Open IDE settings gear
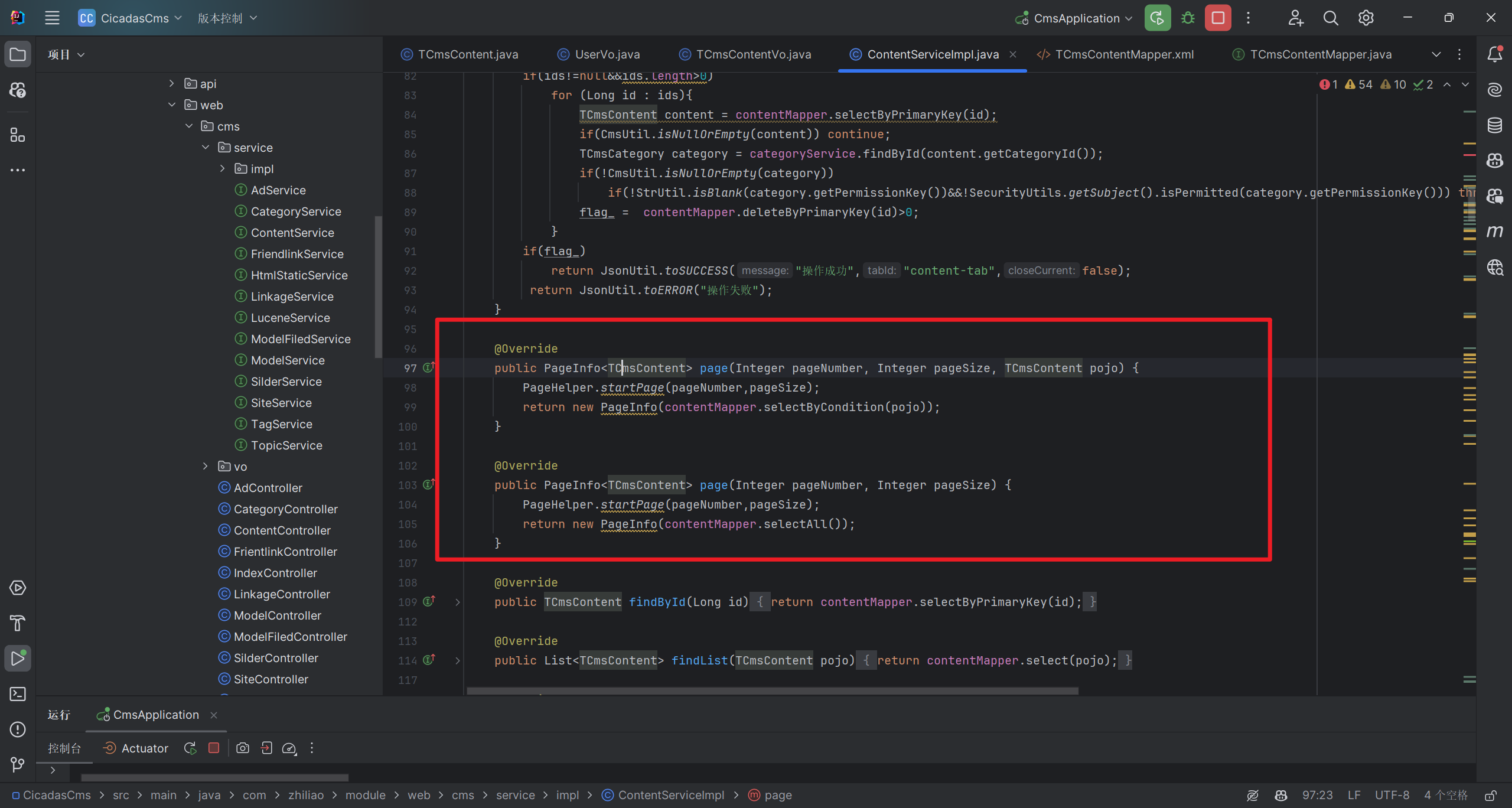This screenshot has width=1512, height=808. point(1366,18)
